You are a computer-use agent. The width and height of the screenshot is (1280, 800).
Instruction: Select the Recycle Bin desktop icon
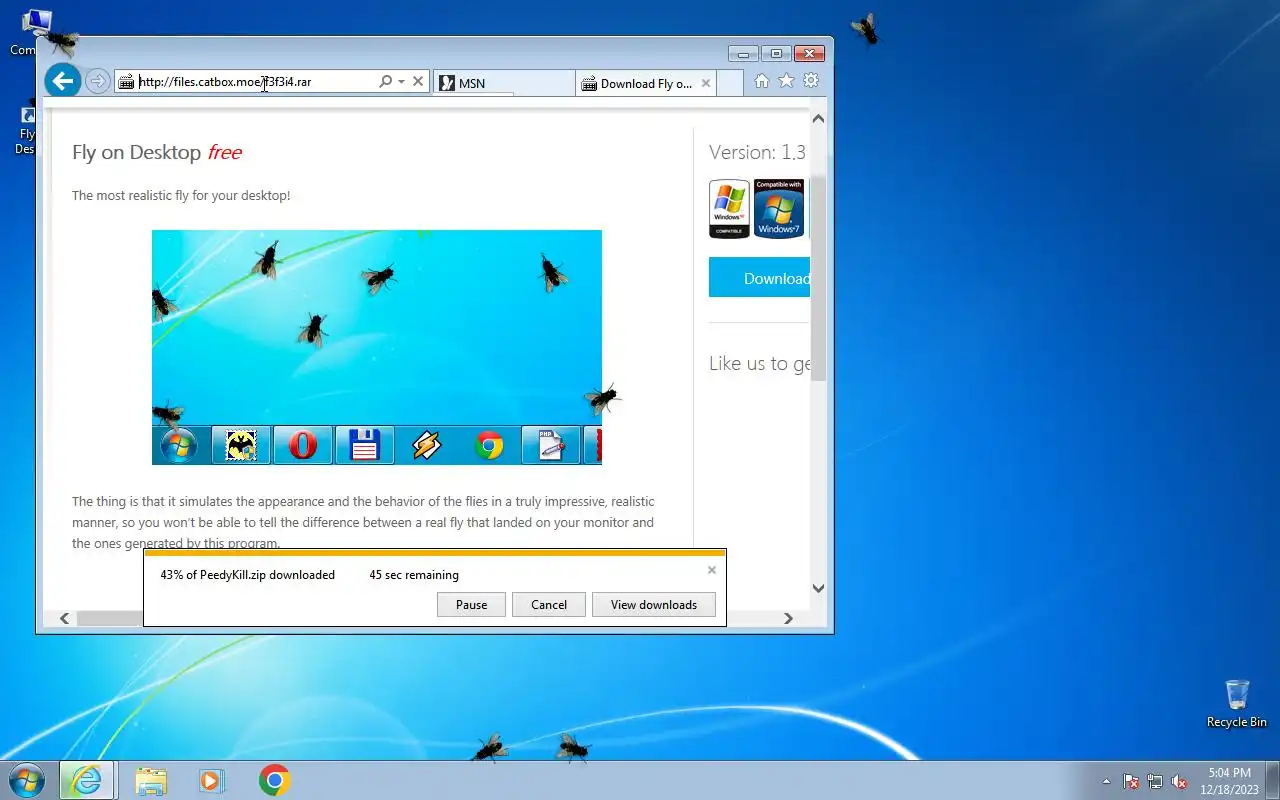click(x=1237, y=703)
